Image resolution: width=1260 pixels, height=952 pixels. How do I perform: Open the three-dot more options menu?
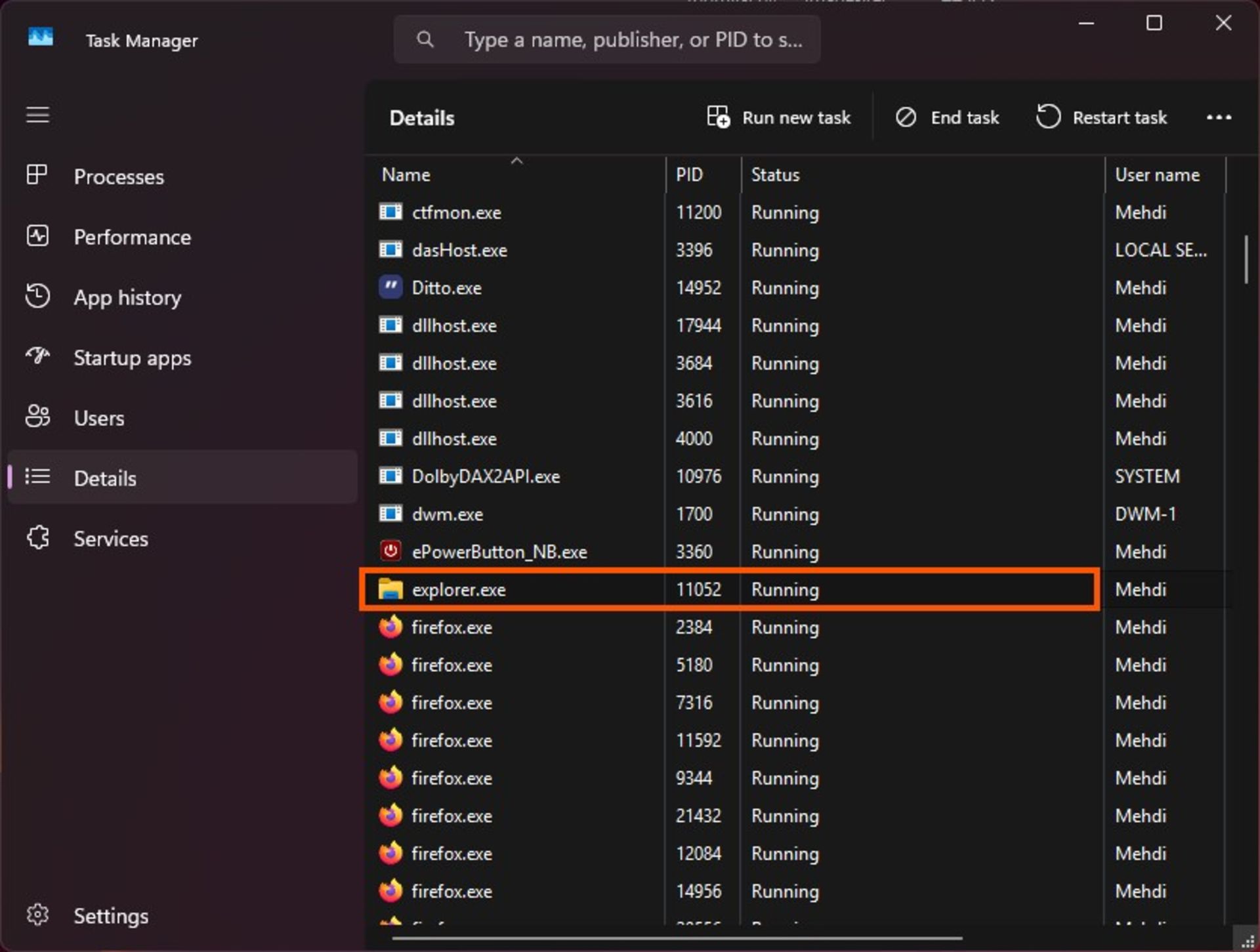[x=1219, y=117]
